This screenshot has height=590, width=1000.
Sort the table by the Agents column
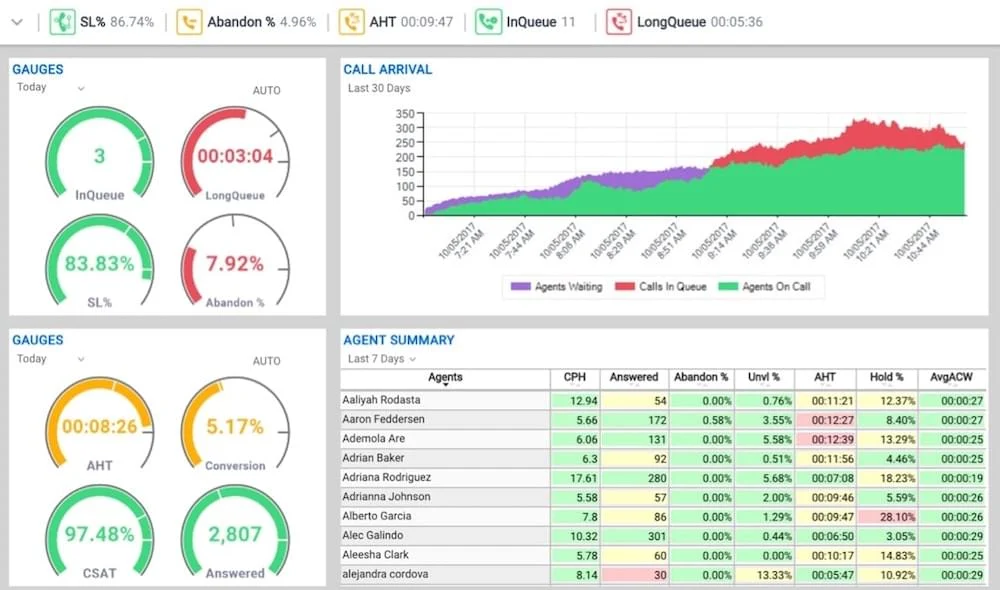coord(445,378)
